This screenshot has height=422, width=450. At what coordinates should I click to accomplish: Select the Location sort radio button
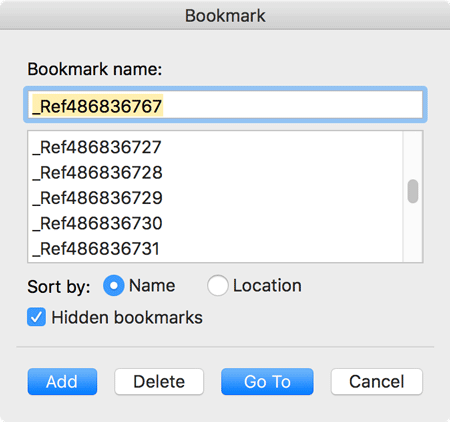click(217, 285)
